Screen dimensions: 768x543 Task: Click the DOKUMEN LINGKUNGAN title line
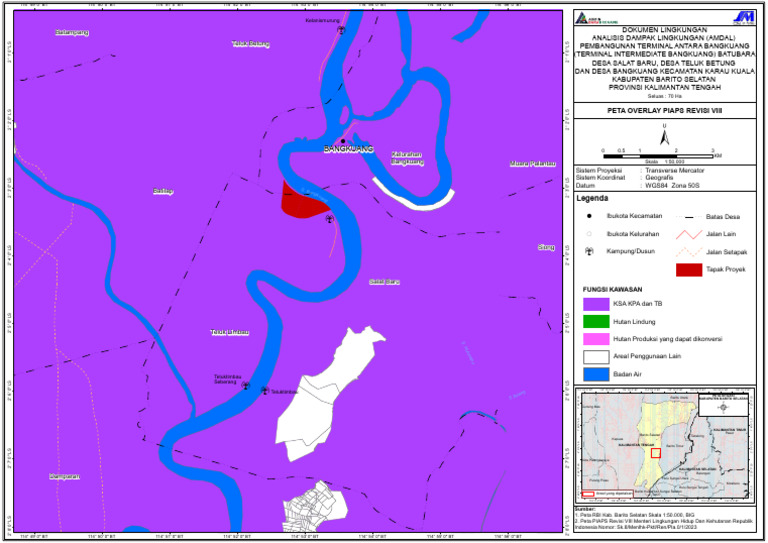click(665, 30)
